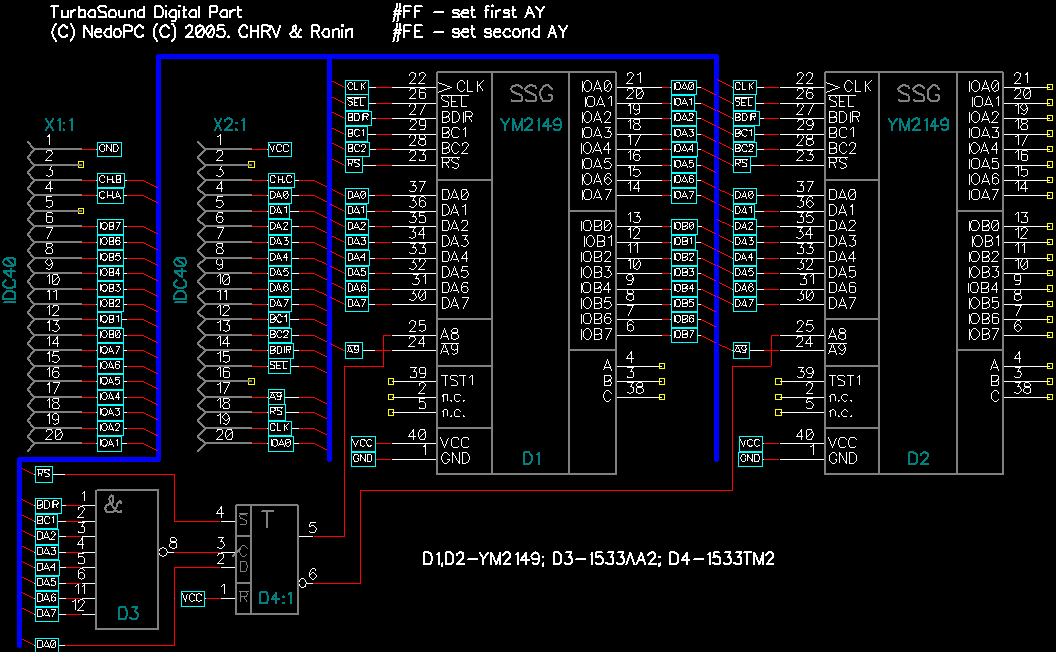Select the 'X2:1' connector designator
The image size is (1056, 652).
click(x=230, y=125)
